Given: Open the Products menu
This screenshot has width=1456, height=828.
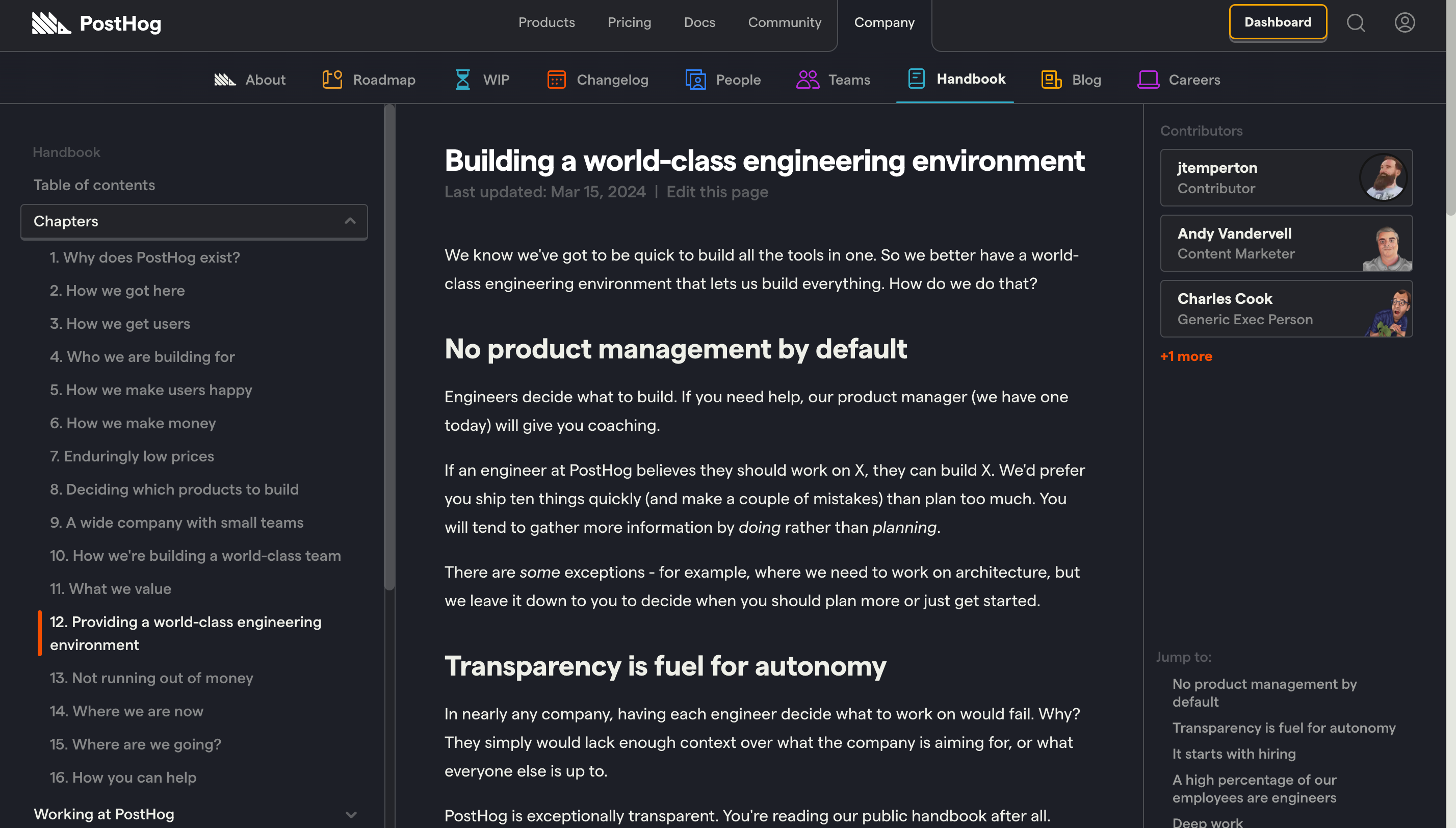Looking at the screenshot, I should [547, 23].
